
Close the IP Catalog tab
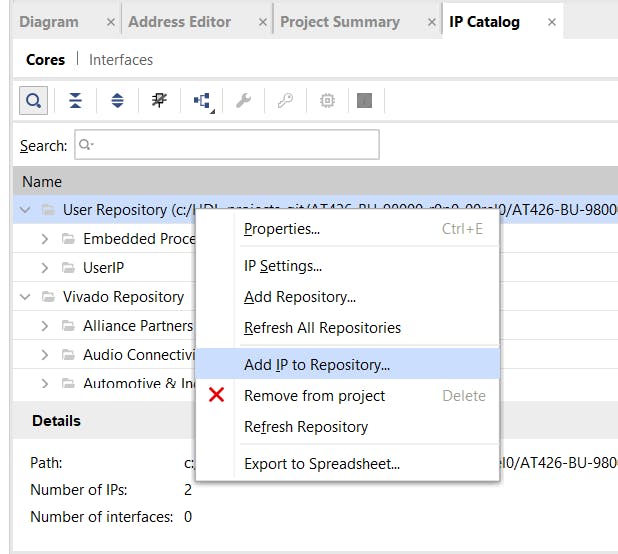[552, 22]
